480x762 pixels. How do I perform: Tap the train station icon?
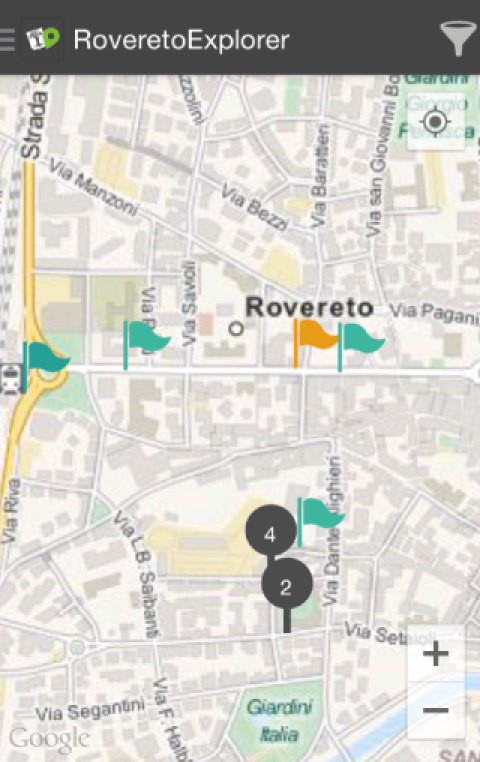(11, 378)
